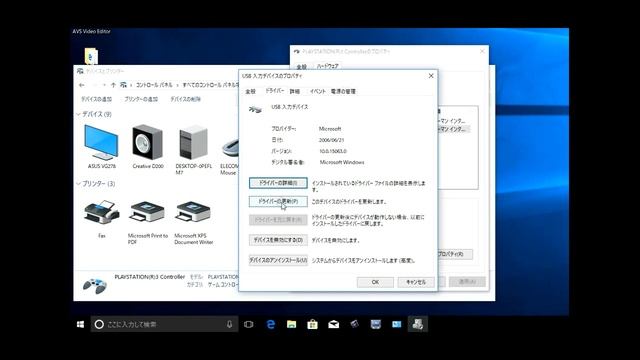Image resolution: width=640 pixels, height=360 pixels.
Task: Confirm with the OK button
Action: tap(375, 282)
